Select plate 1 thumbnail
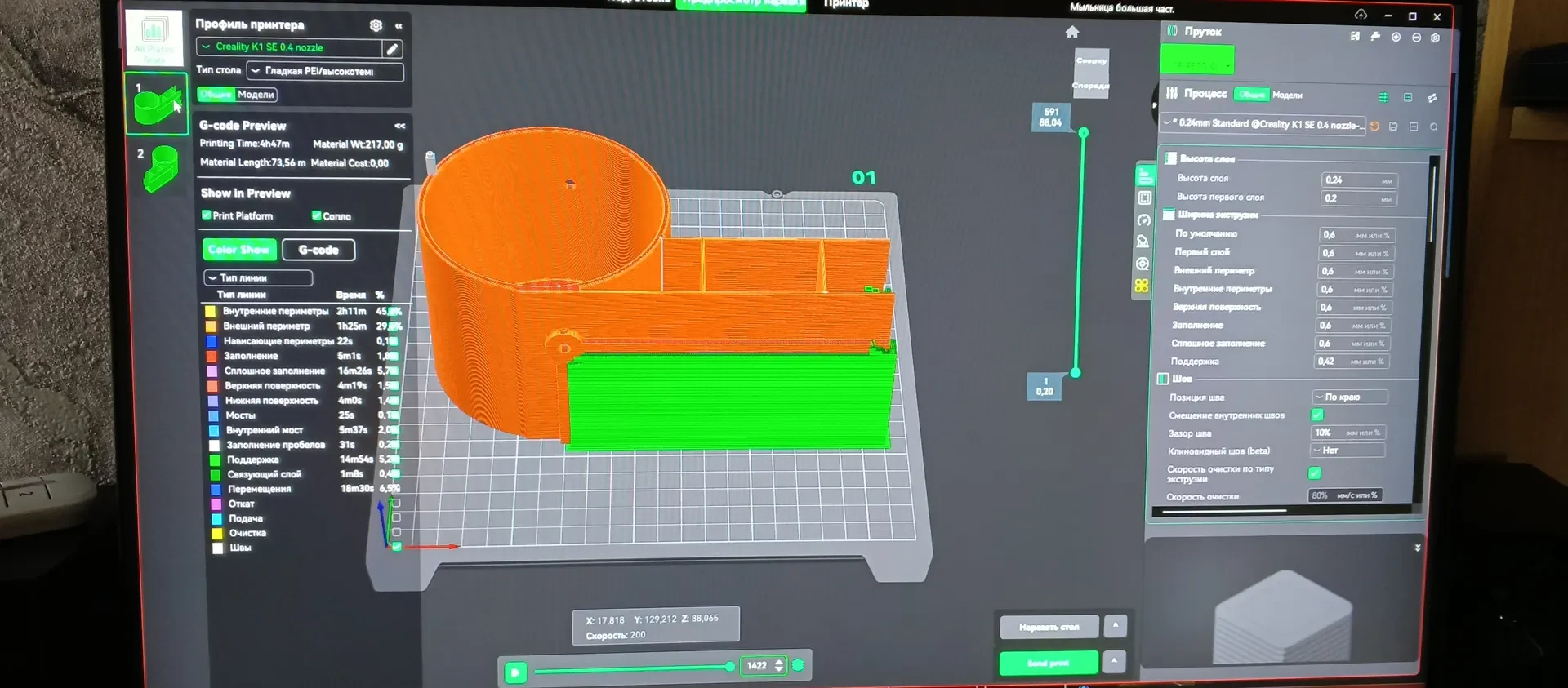Image resolution: width=1568 pixels, height=688 pixels. pyautogui.click(x=157, y=104)
